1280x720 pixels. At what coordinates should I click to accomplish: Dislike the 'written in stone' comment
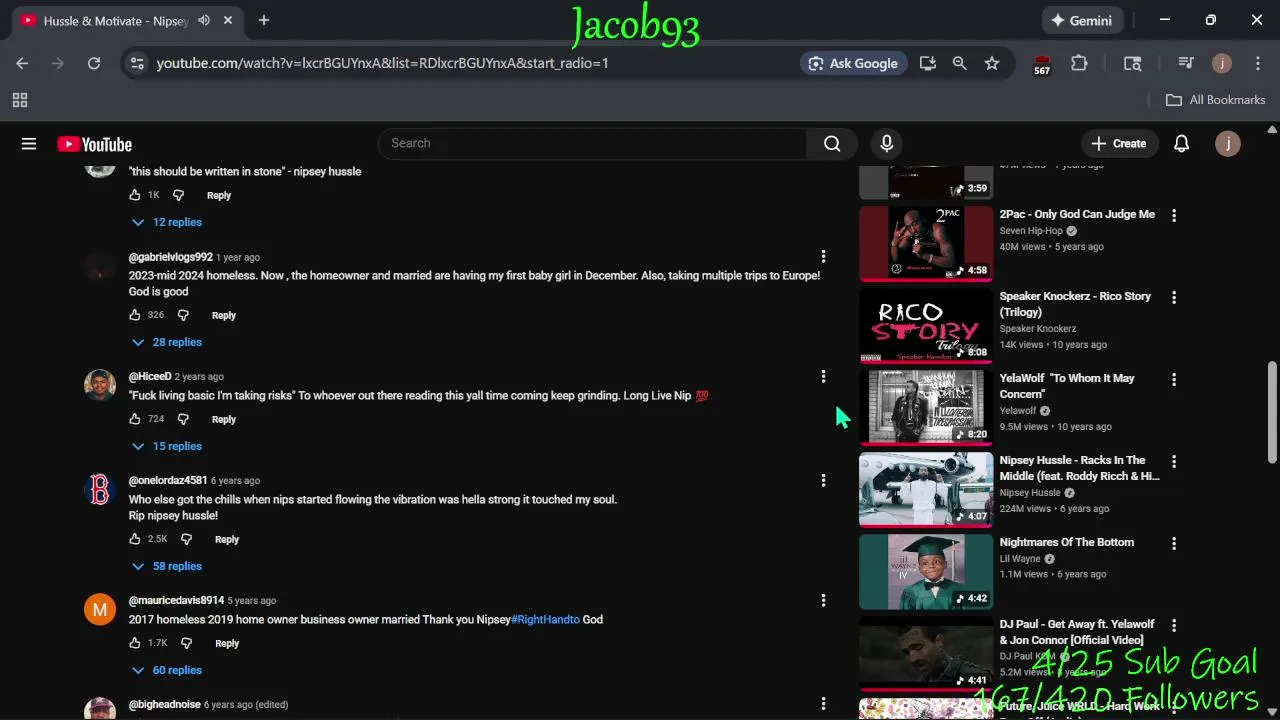pyautogui.click(x=178, y=195)
